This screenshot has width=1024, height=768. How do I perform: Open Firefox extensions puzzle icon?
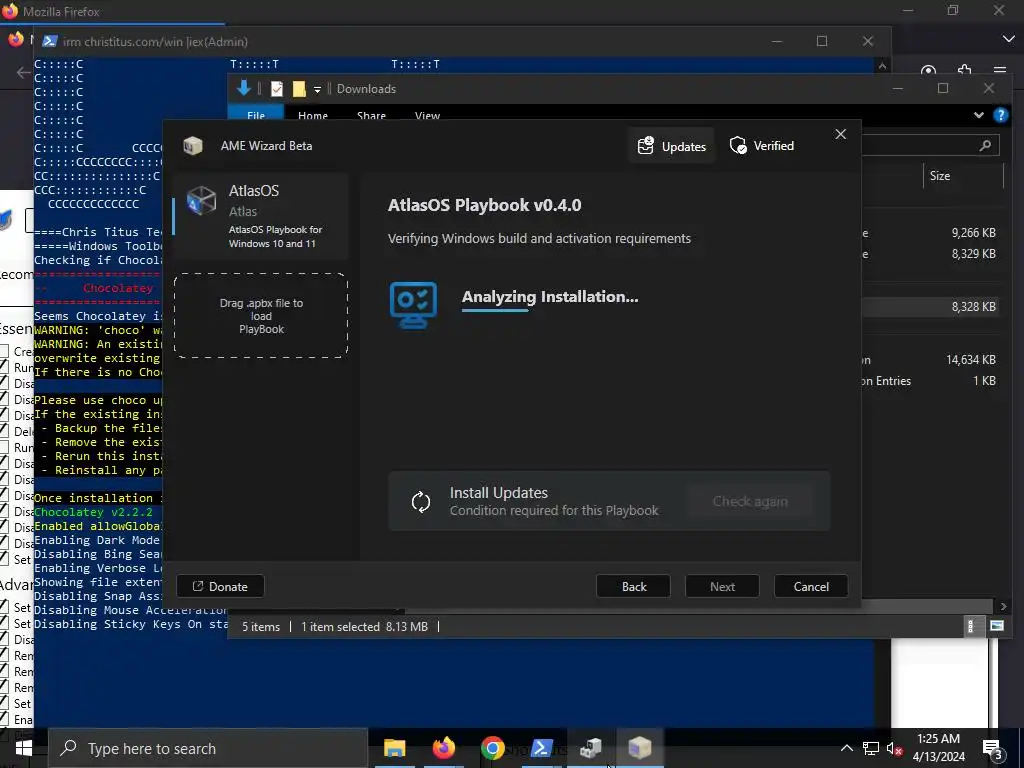[964, 71]
